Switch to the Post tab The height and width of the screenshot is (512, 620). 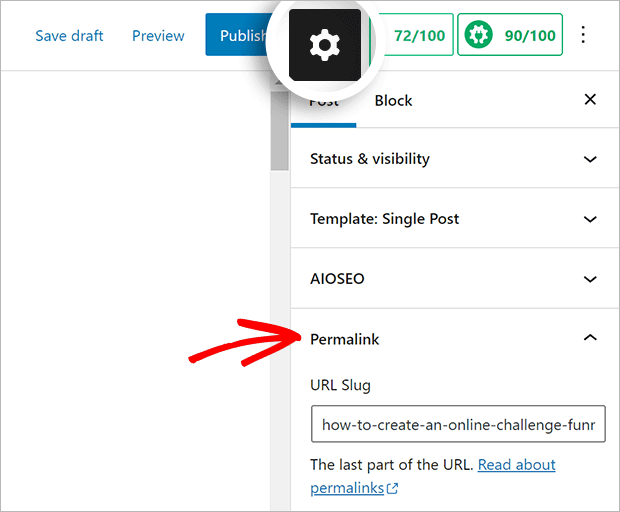(x=324, y=102)
